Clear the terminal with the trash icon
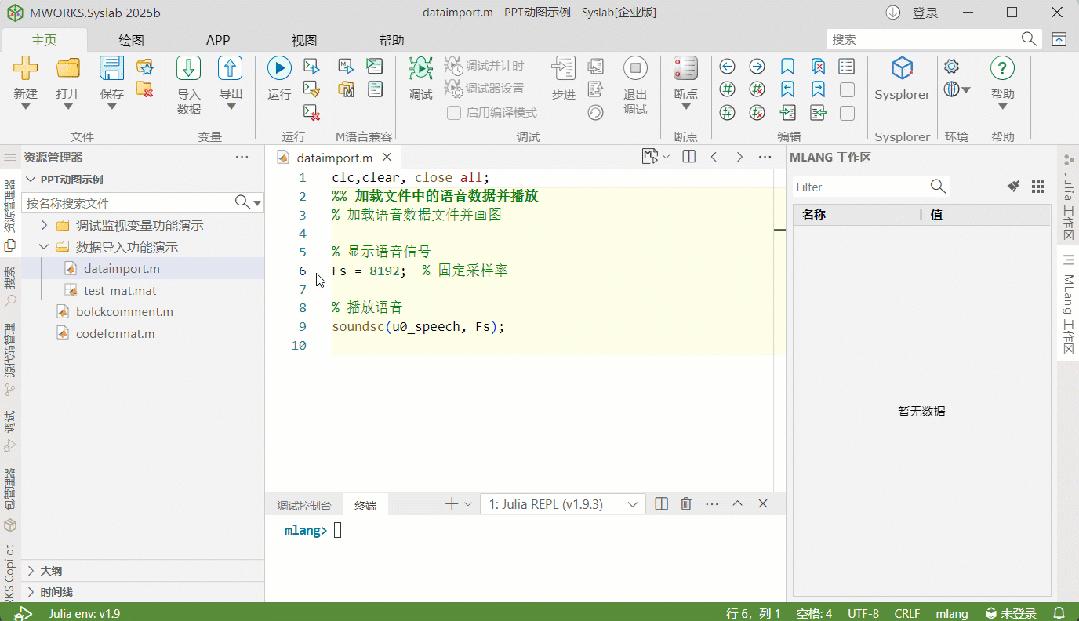This screenshot has height=621, width=1079. coord(685,504)
